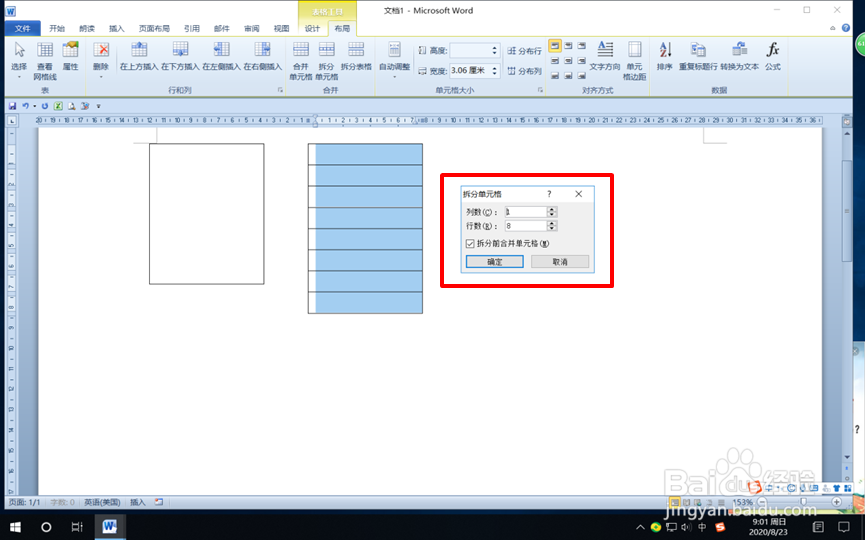The image size is (865, 540).
Task: Toggle 拆分前合并单元格 checkbox
Action: click(471, 243)
